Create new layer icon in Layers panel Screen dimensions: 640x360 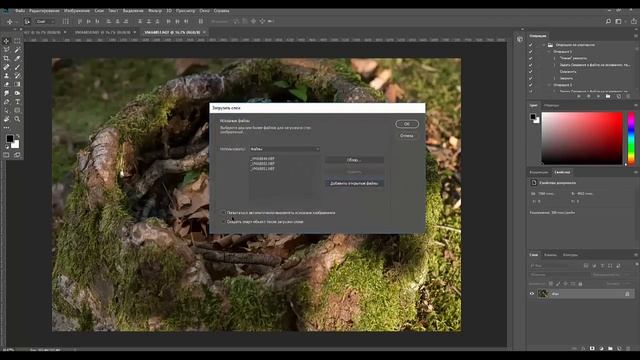coord(620,349)
